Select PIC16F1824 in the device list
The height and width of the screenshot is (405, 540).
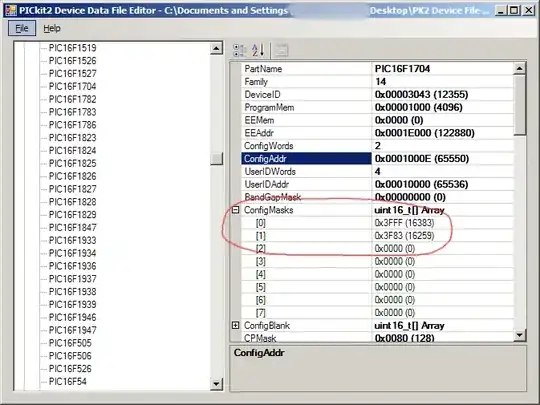pyautogui.click(x=72, y=150)
